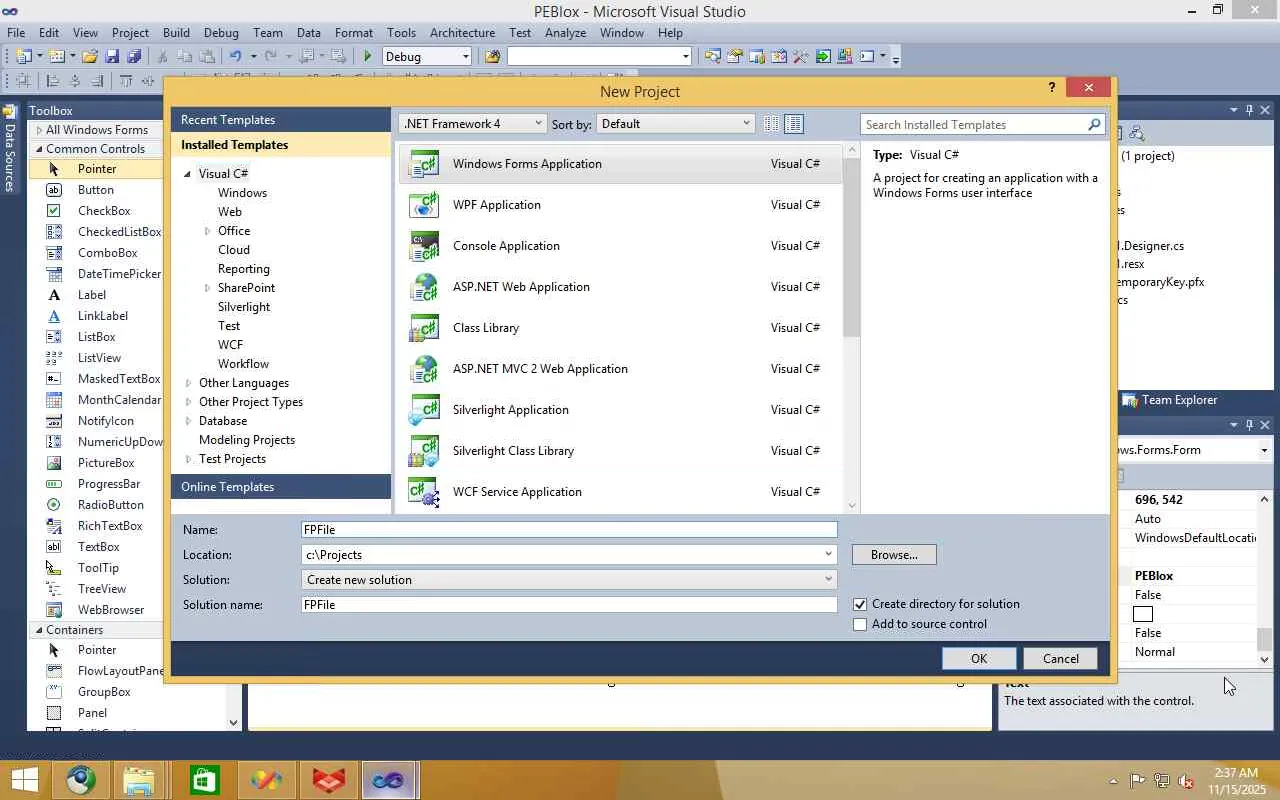
Task: Open the Build menu
Action: click(x=176, y=33)
